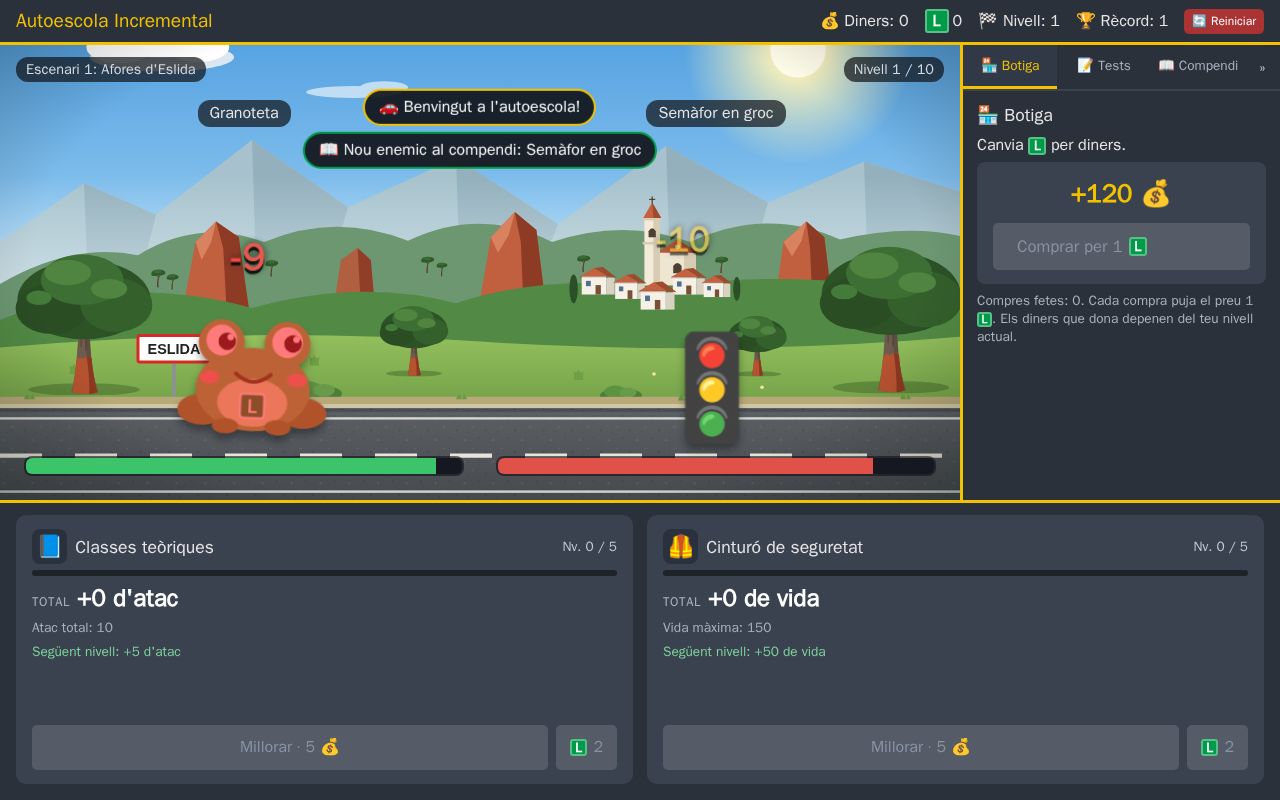Click the Escenari 1: Afores d'Eslida label
Image resolution: width=1280 pixels, height=800 pixels.
[111, 69]
